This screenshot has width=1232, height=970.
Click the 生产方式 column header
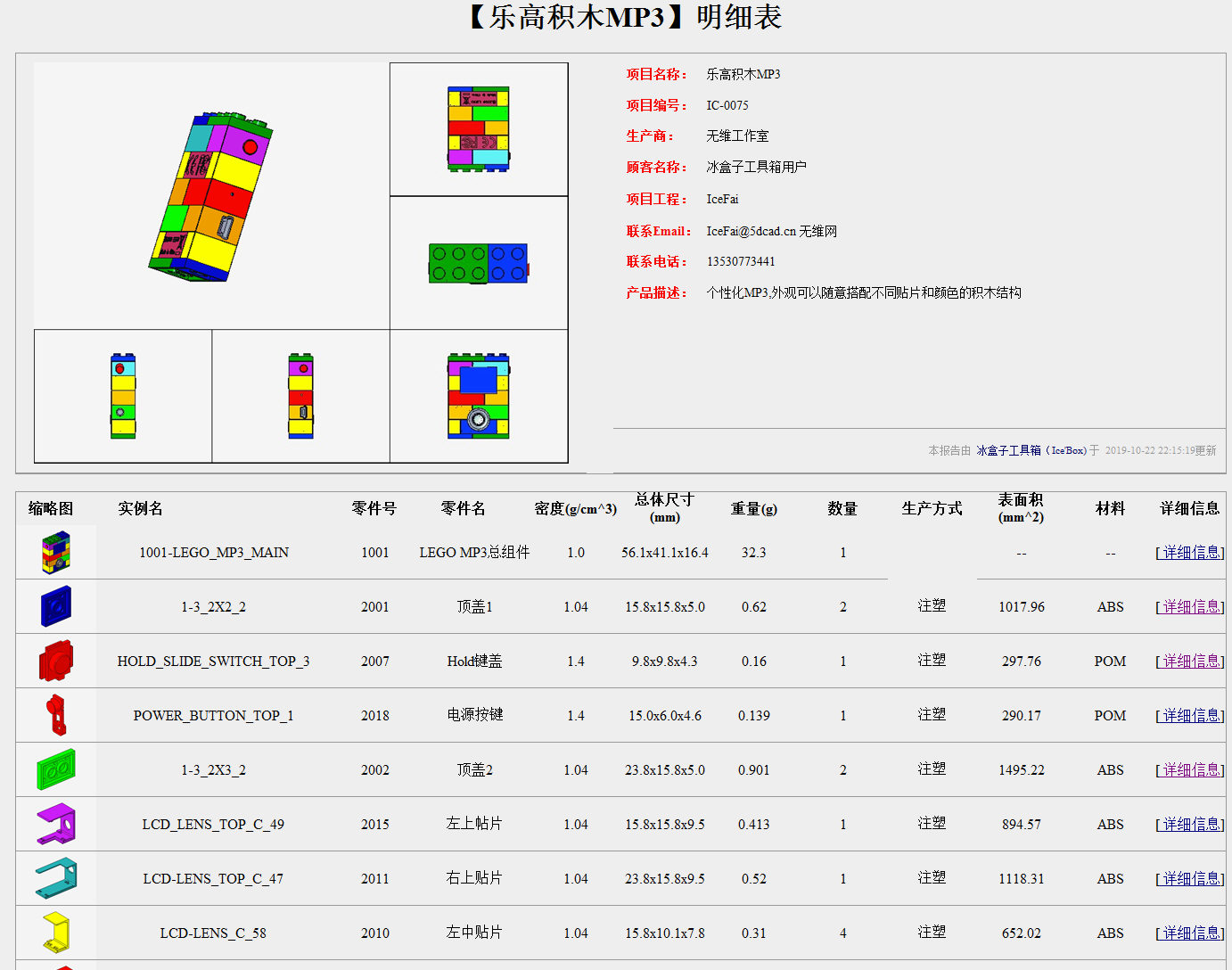[932, 508]
